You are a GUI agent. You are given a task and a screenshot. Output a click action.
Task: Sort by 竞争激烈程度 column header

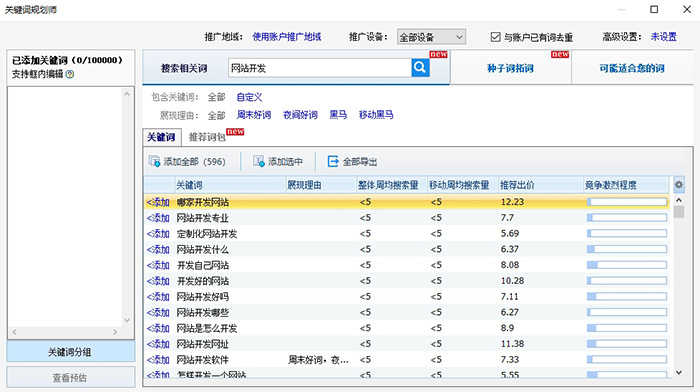(626, 185)
